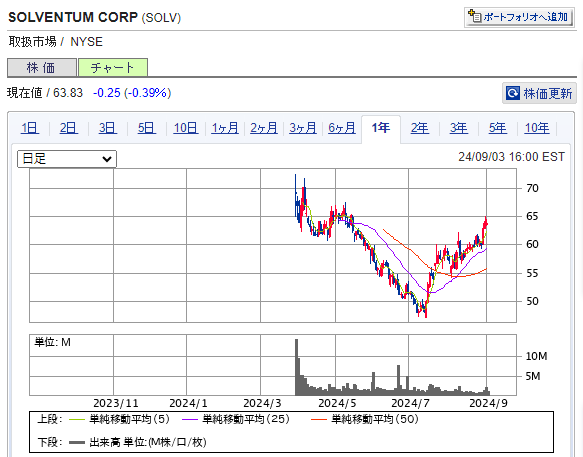Show the 10年 chart range
This screenshot has height=457, width=583.
click(537, 128)
